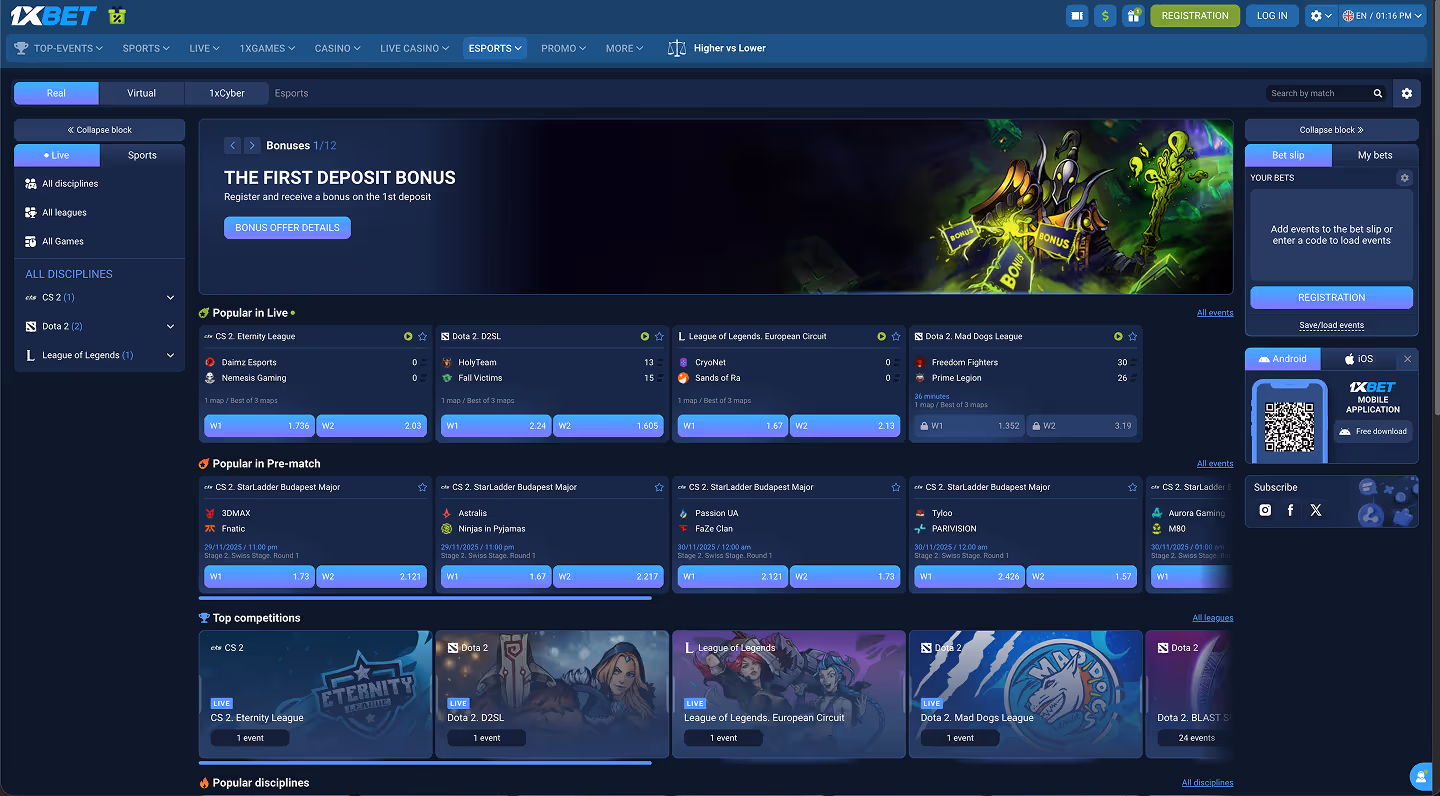Open the EN language and time dropdown

pyautogui.click(x=1381, y=15)
